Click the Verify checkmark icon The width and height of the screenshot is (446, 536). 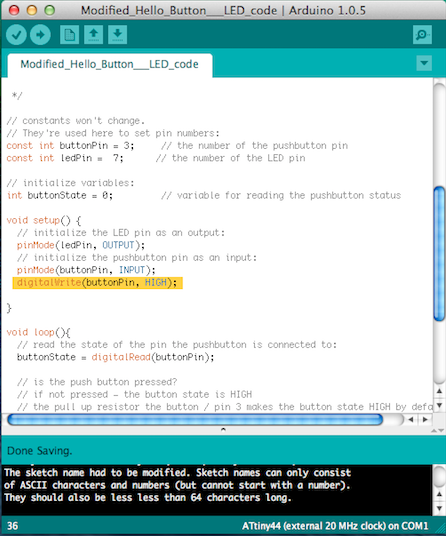tap(16, 35)
